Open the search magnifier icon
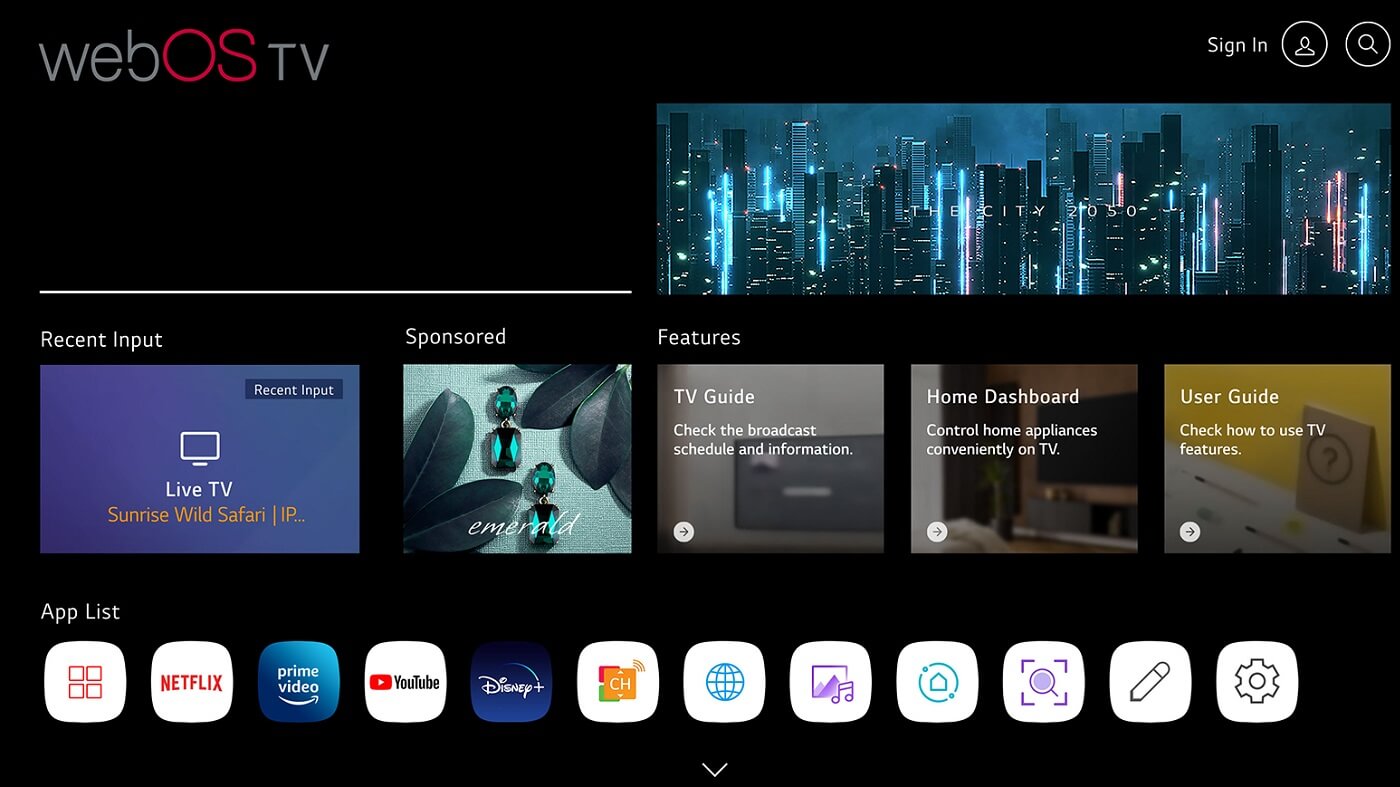This screenshot has width=1400, height=787. (1367, 45)
